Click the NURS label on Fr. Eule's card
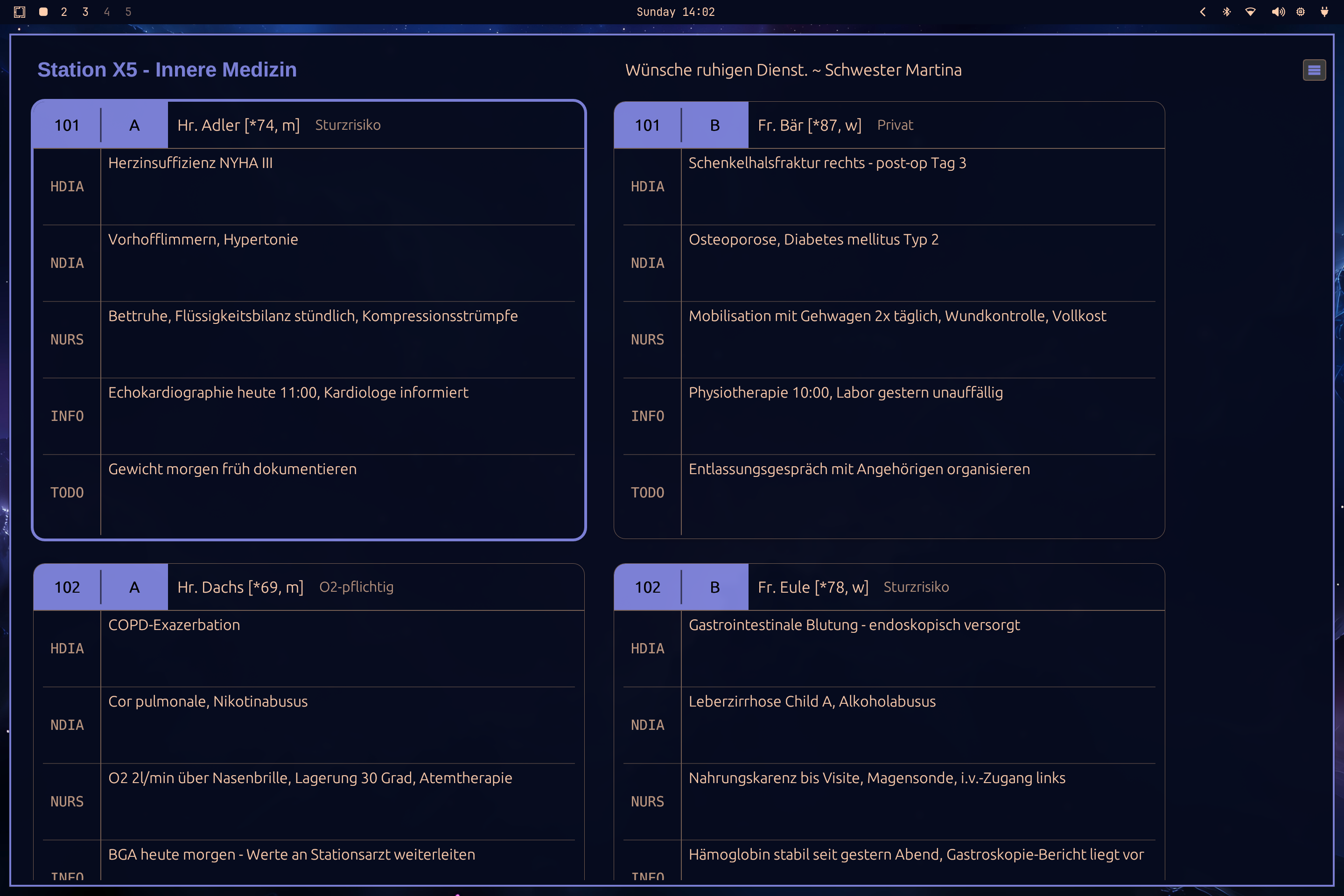The height and width of the screenshot is (896, 1344). point(647,801)
